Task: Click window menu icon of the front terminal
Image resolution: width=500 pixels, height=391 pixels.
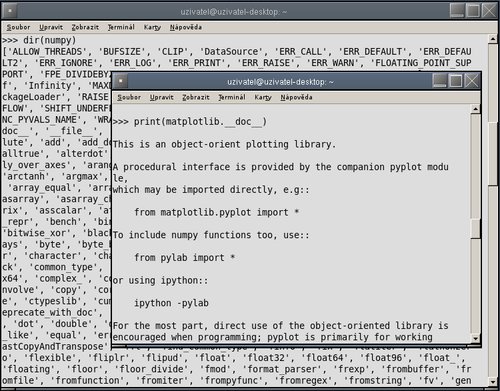Action: [x=121, y=81]
